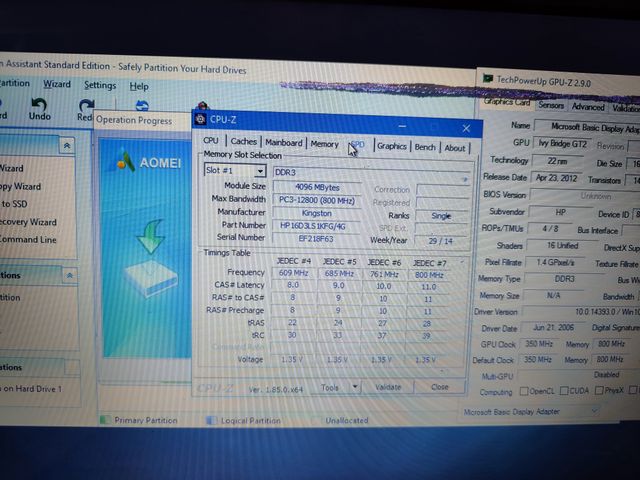Switch to the Graphics tab in CPU-Z
This screenshot has width=640, height=480.
(x=391, y=146)
